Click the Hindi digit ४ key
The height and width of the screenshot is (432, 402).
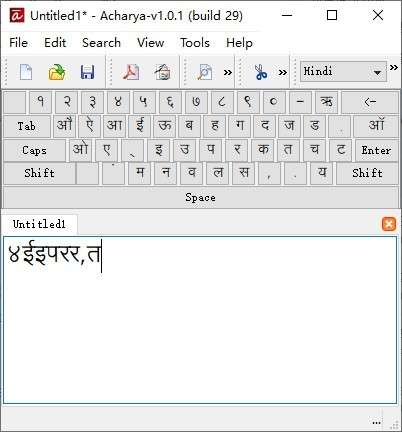[118, 102]
